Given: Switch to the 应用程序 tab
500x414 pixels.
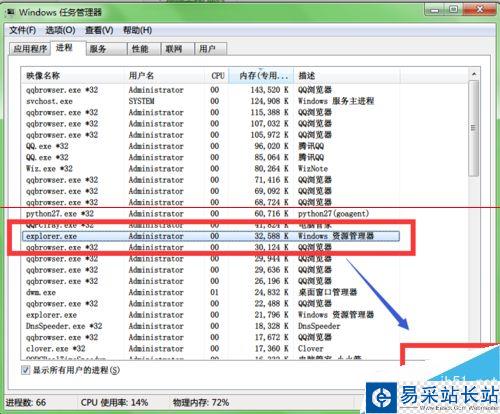Looking at the screenshot, I should pos(30,49).
